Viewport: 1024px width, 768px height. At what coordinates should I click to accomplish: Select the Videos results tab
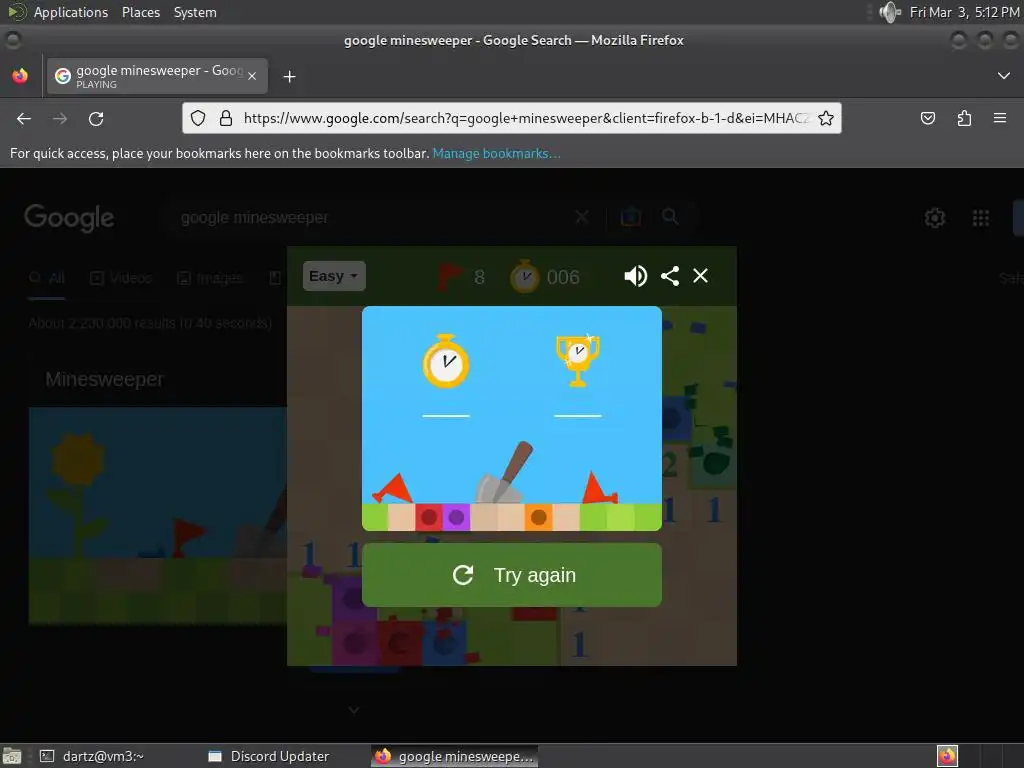tap(121, 278)
